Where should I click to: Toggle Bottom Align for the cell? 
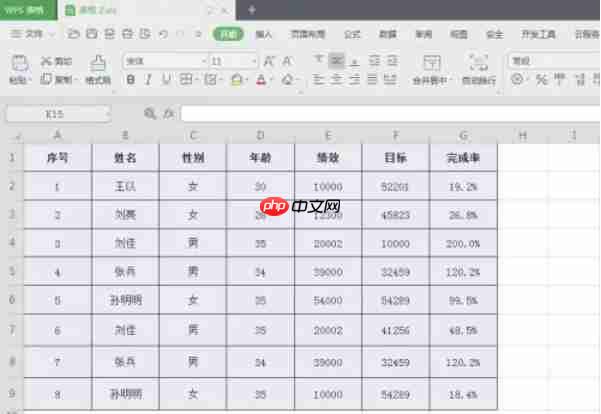pyautogui.click(x=355, y=61)
